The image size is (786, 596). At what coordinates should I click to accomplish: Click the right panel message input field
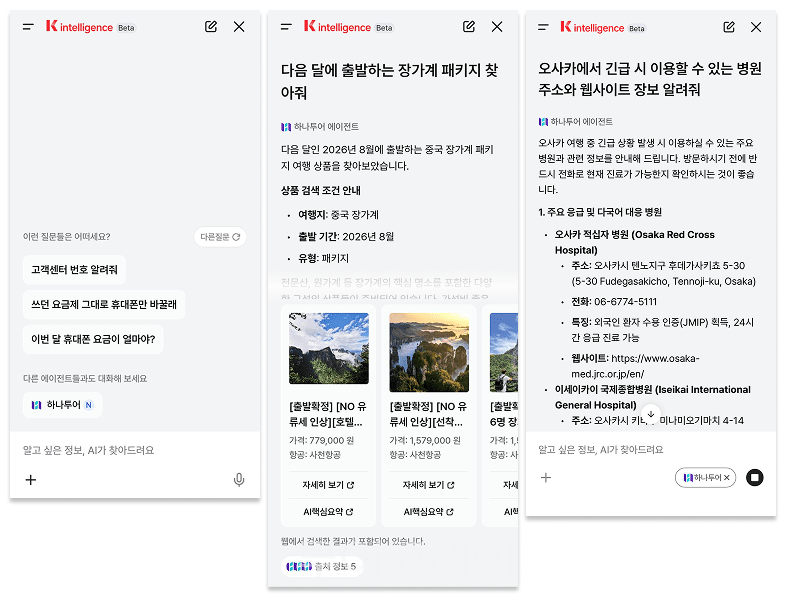tap(650, 449)
